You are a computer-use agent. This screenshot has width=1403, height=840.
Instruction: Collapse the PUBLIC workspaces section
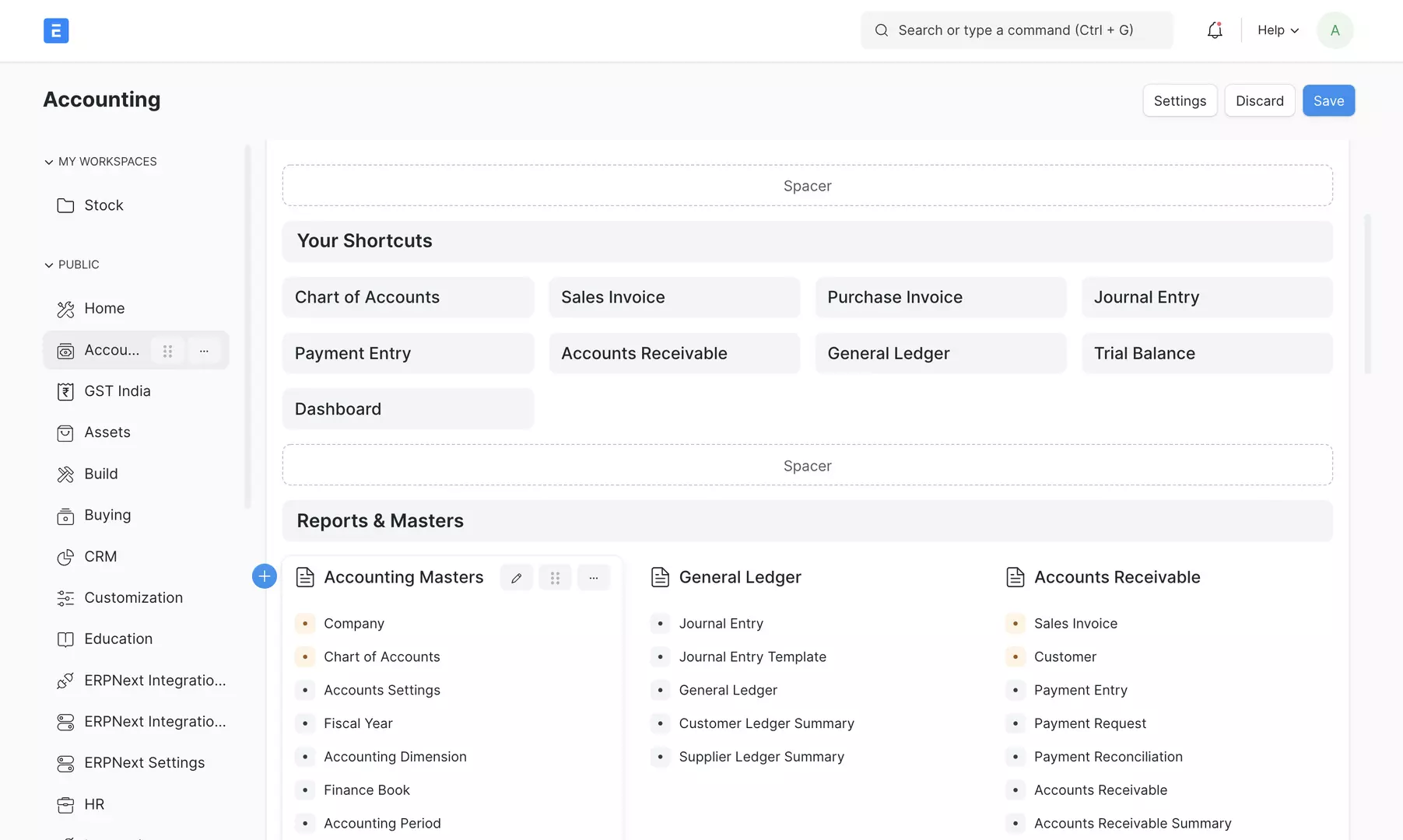[49, 265]
